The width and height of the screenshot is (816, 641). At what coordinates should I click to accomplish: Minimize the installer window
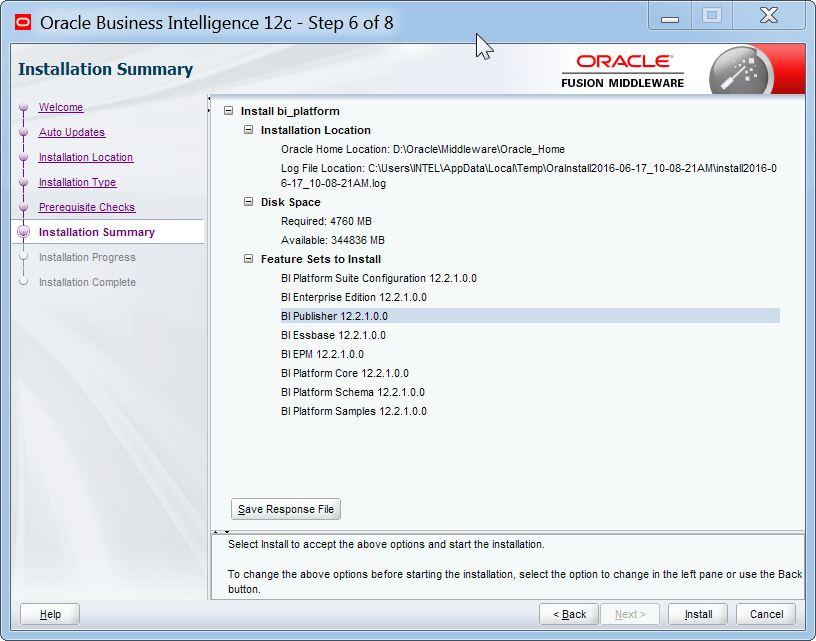click(670, 17)
